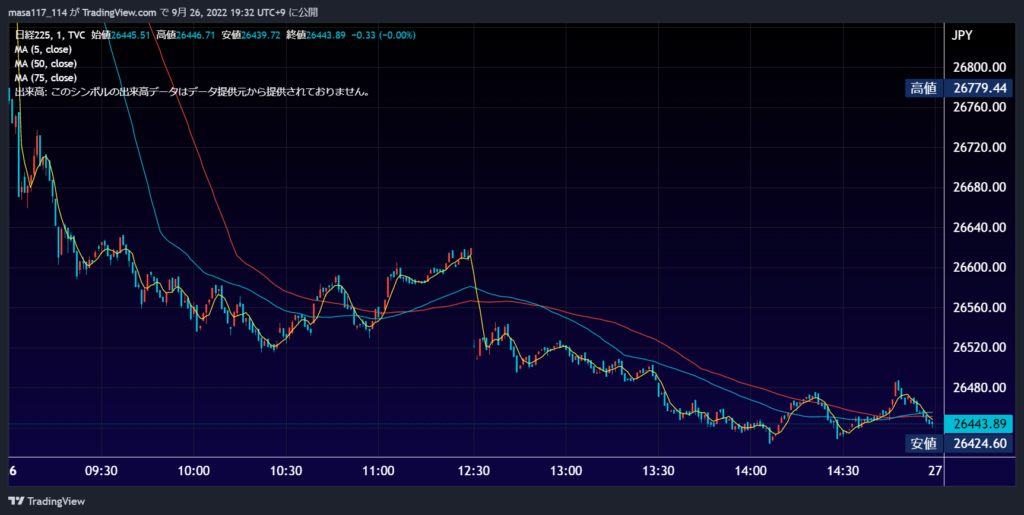Click the 09:30 time axis label
This screenshot has width=1024, height=515.
click(x=101, y=471)
